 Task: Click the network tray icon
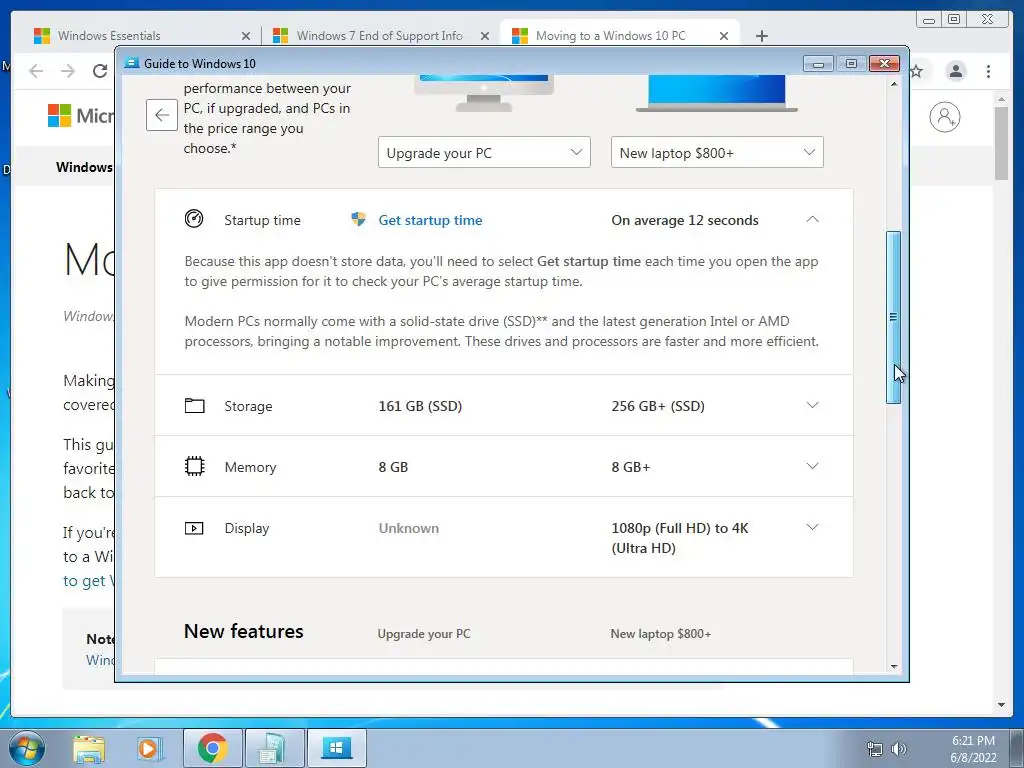point(874,749)
